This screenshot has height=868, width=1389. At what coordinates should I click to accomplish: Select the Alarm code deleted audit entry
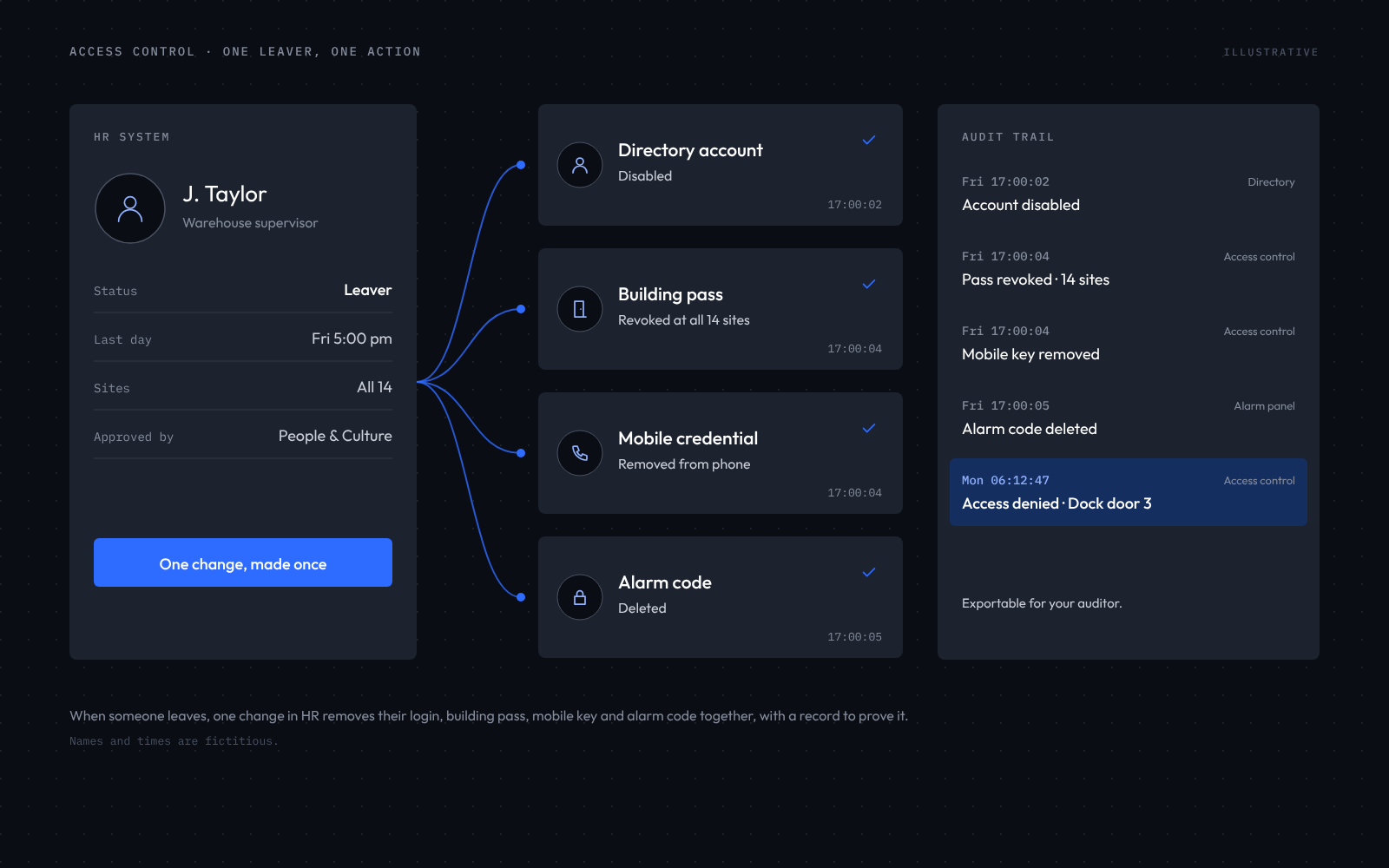(1129, 418)
